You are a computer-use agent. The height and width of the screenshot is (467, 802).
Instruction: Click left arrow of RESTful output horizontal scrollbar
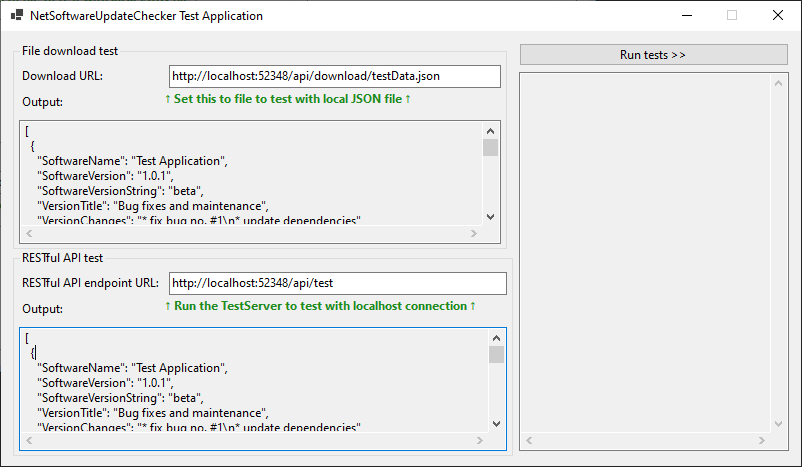tap(29, 440)
